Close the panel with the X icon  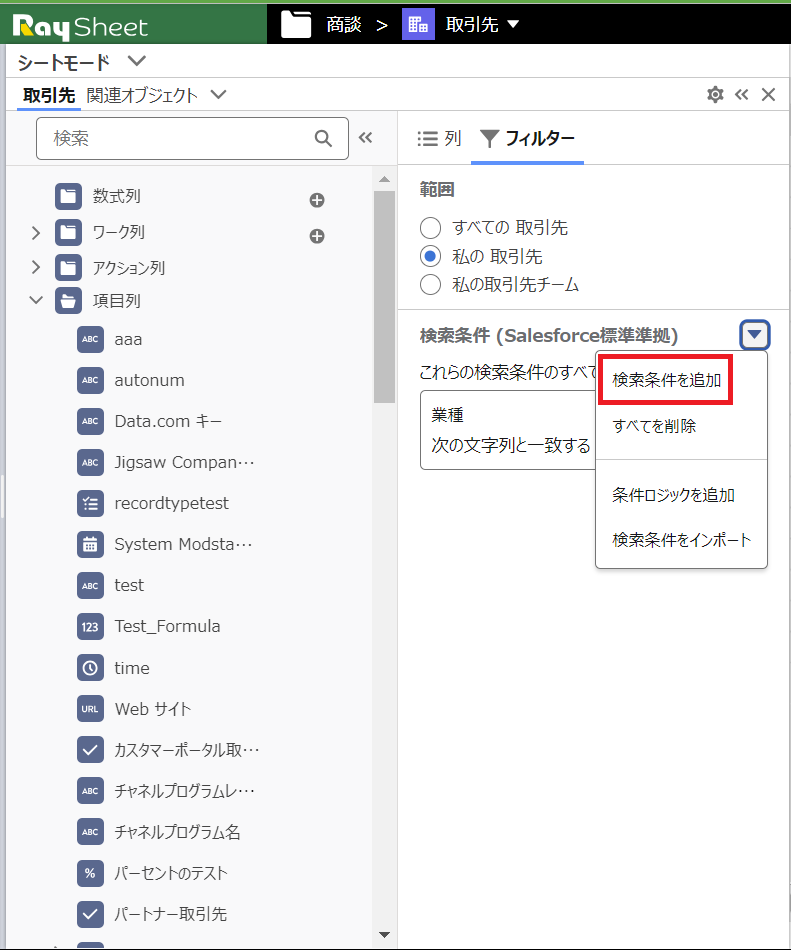coord(769,95)
